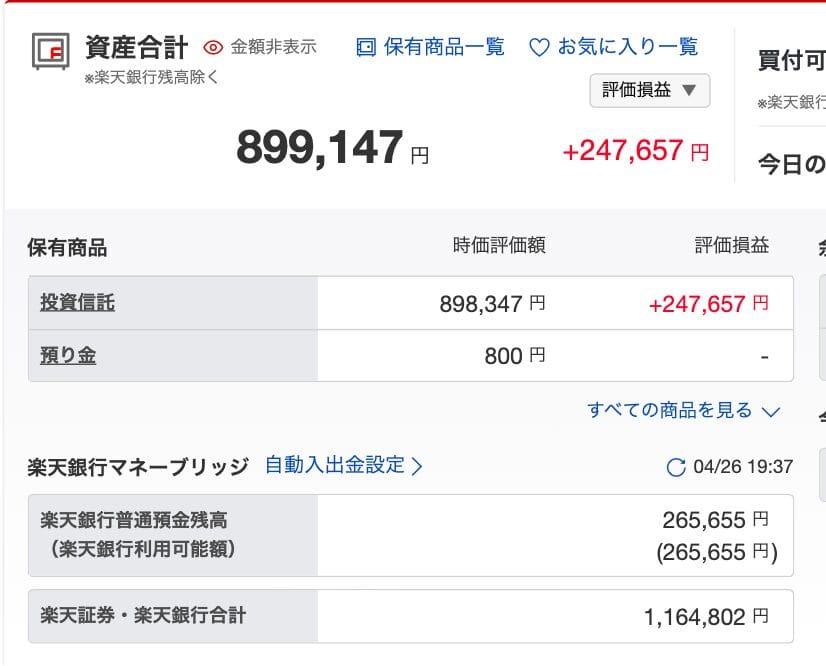Open 保有商品一覧 page

444,47
